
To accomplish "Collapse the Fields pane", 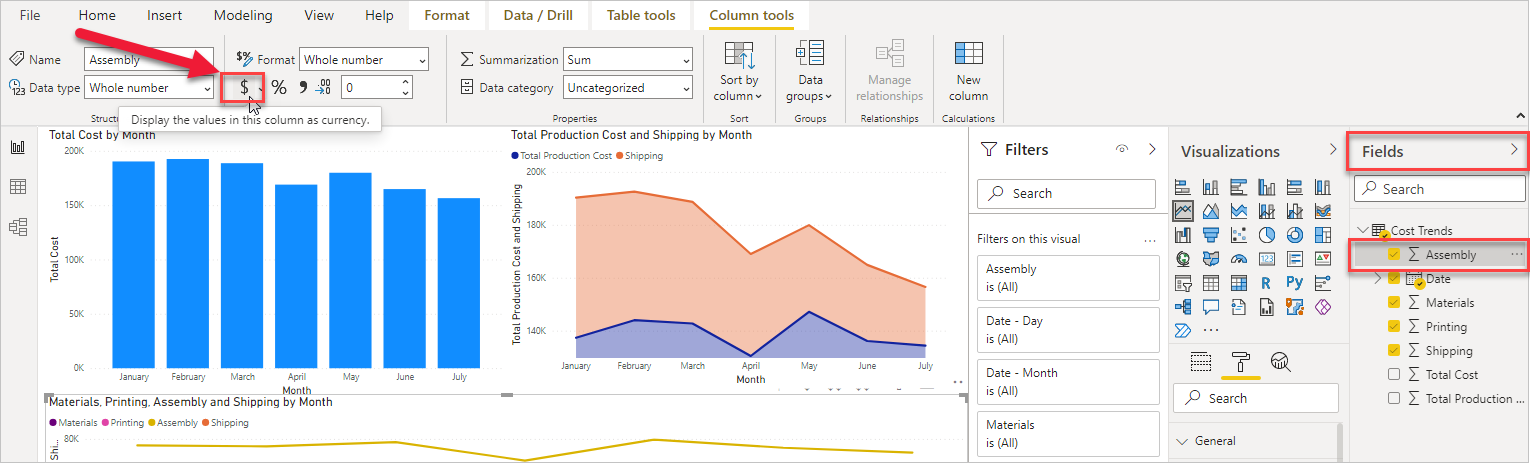I will point(1514,150).
